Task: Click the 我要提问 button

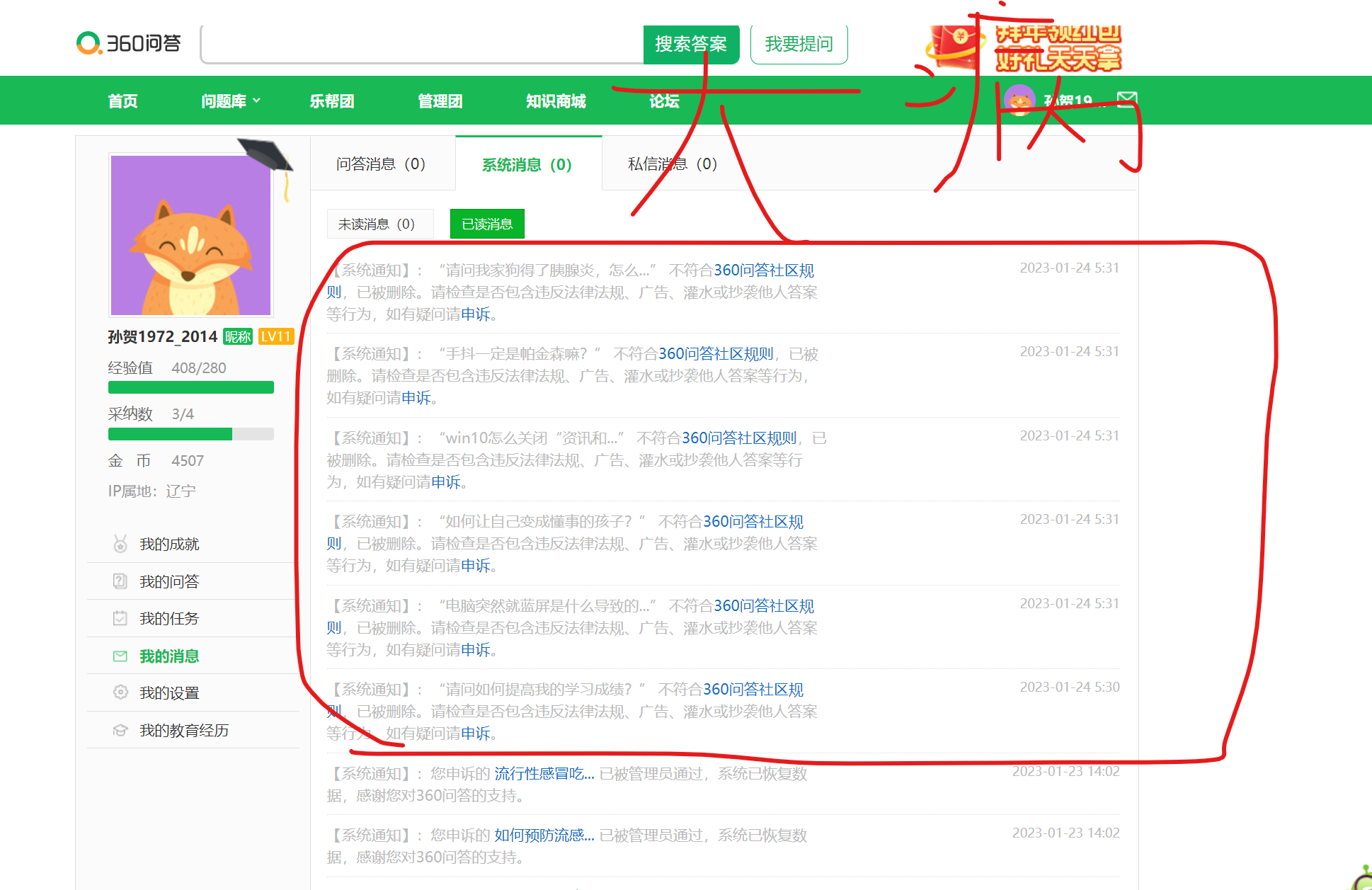Action: point(799,44)
